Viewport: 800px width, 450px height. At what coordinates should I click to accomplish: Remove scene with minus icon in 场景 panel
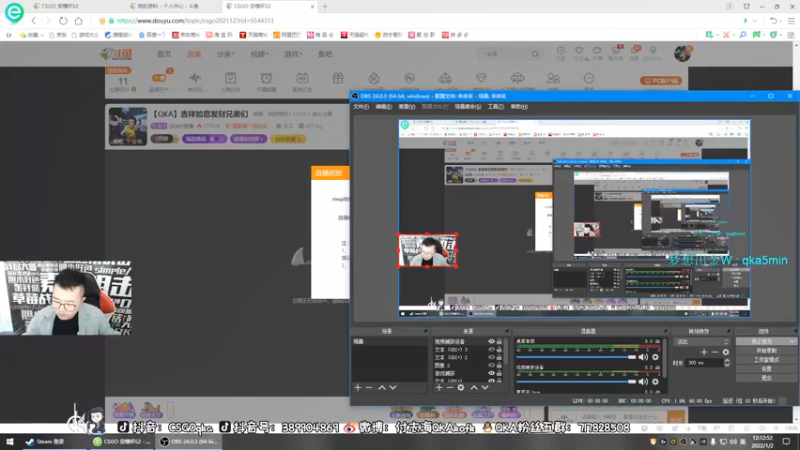[x=369, y=388]
